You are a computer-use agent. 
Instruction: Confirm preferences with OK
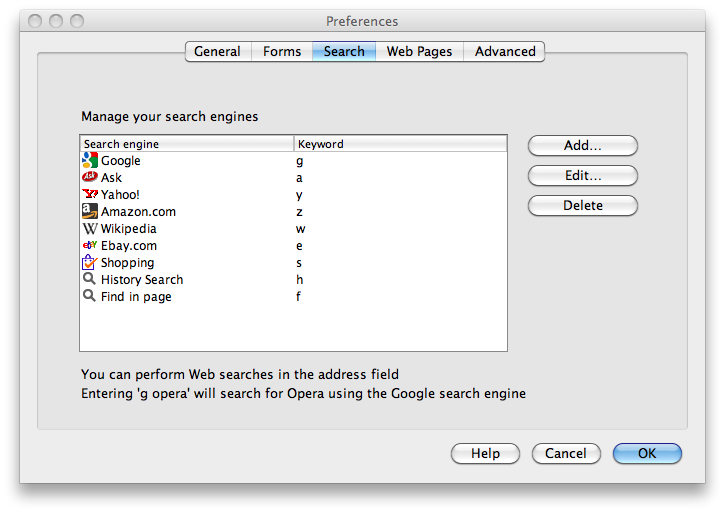click(647, 453)
